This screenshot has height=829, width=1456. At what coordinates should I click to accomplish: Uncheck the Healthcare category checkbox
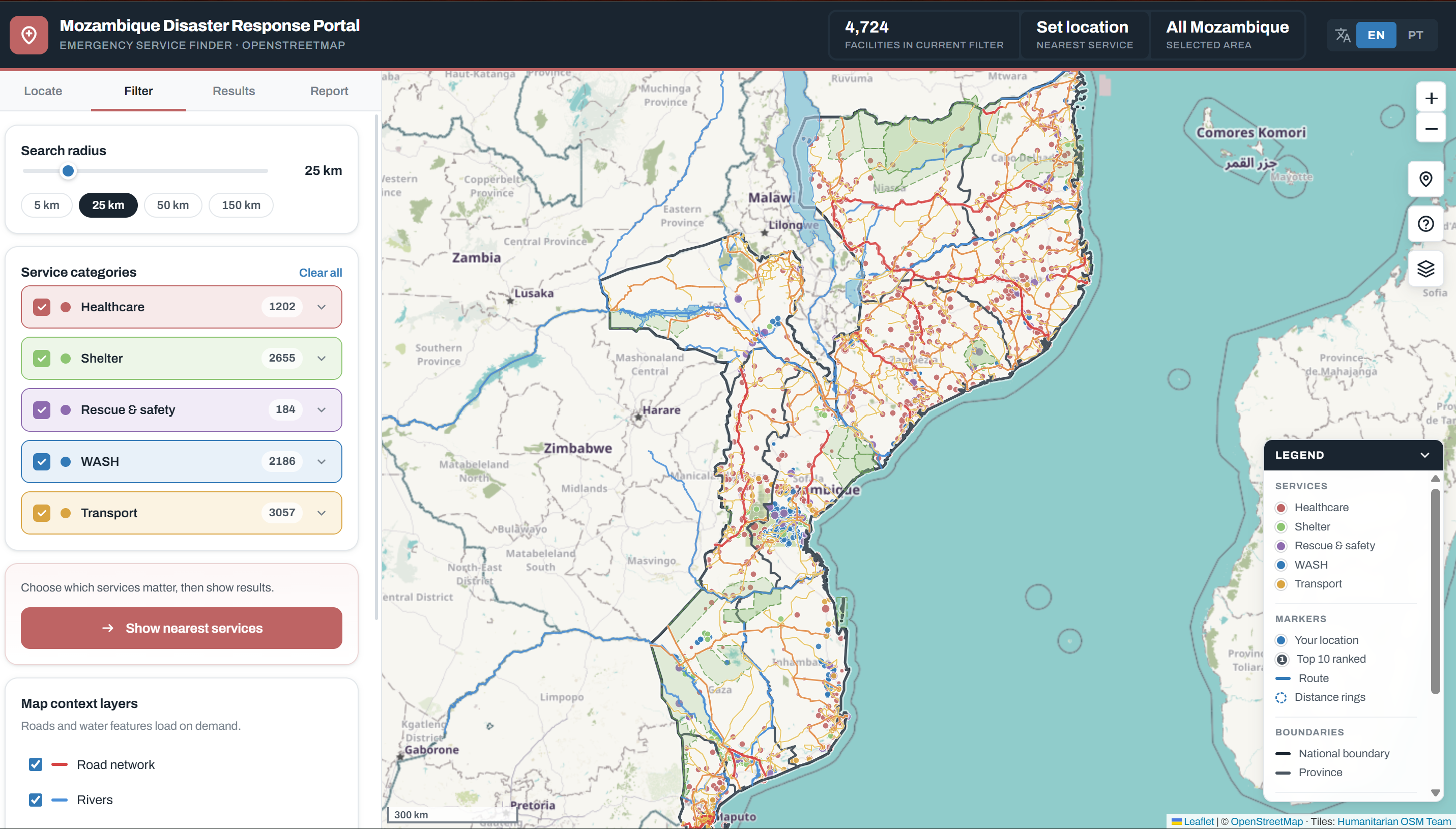click(42, 307)
